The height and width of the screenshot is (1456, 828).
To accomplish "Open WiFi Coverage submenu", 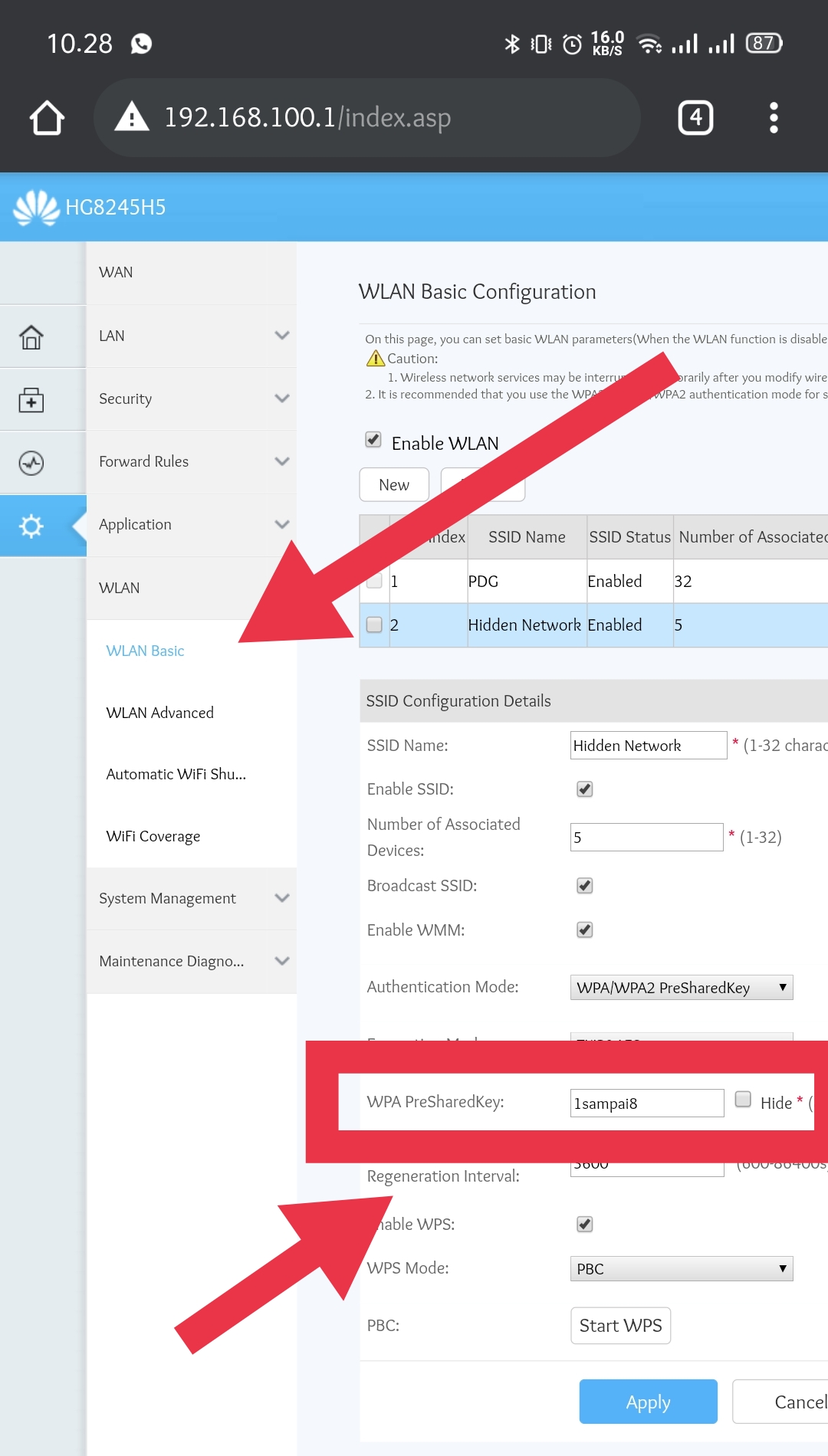I will click(x=153, y=837).
